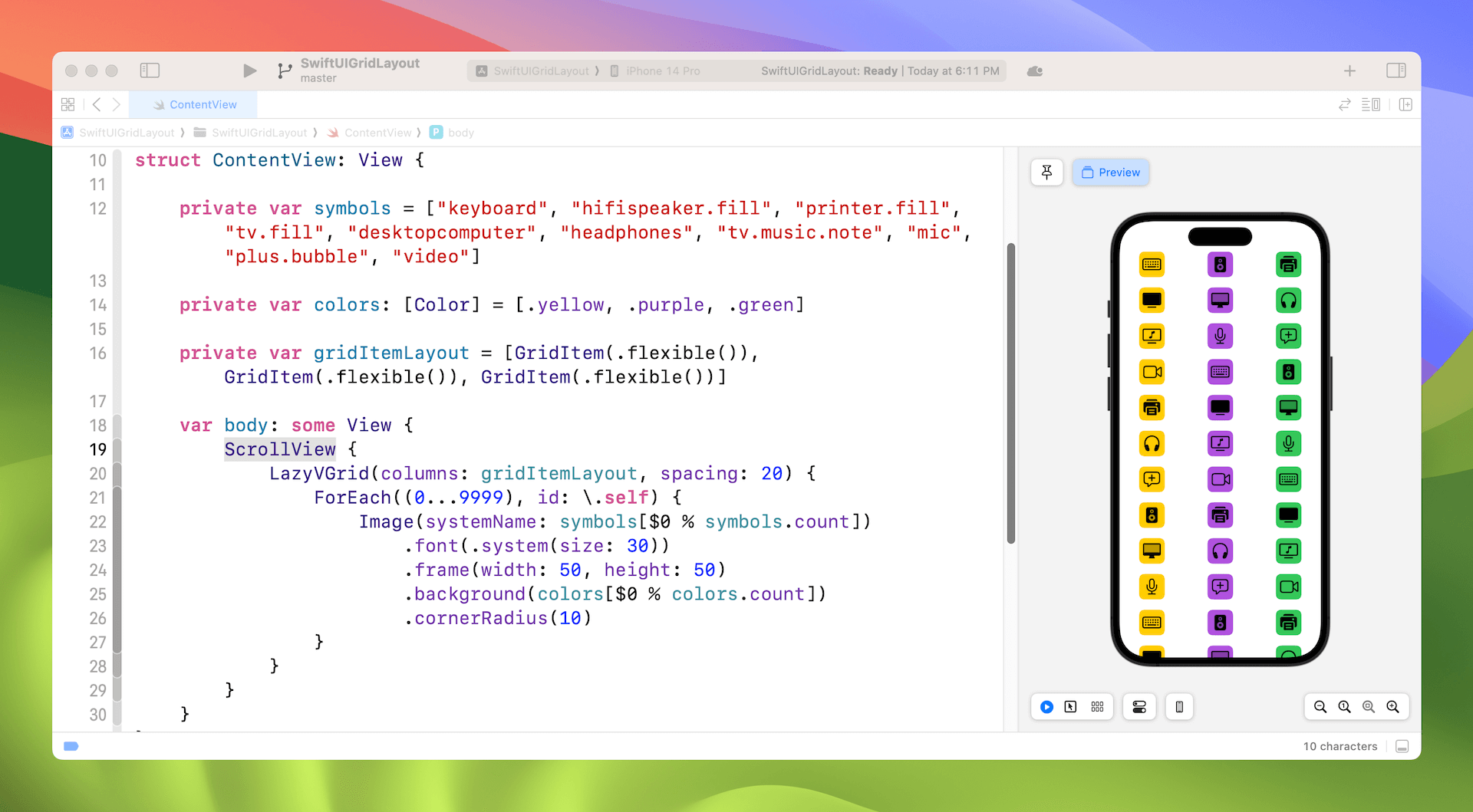Toggle the debug area at bottom right
The image size is (1473, 812).
(x=1402, y=746)
